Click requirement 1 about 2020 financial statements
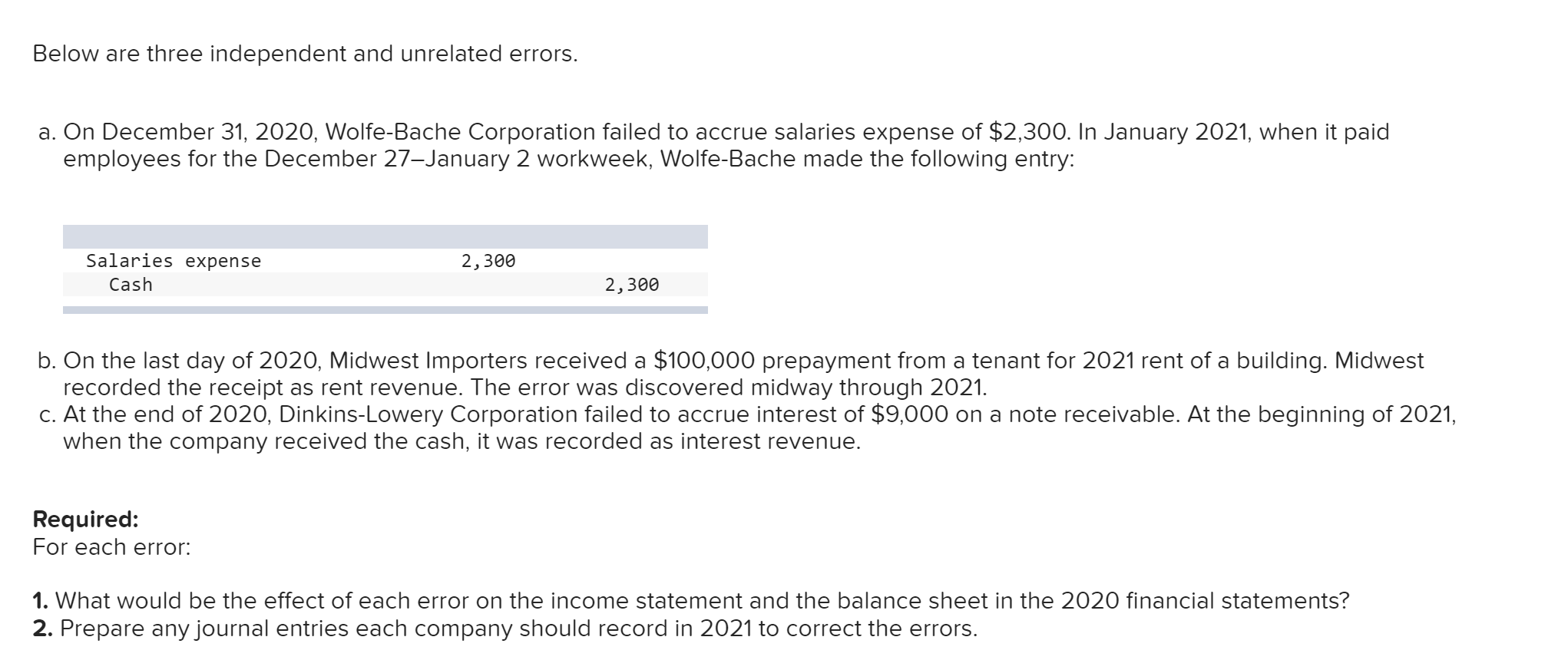This screenshot has width=1568, height=660. click(691, 601)
